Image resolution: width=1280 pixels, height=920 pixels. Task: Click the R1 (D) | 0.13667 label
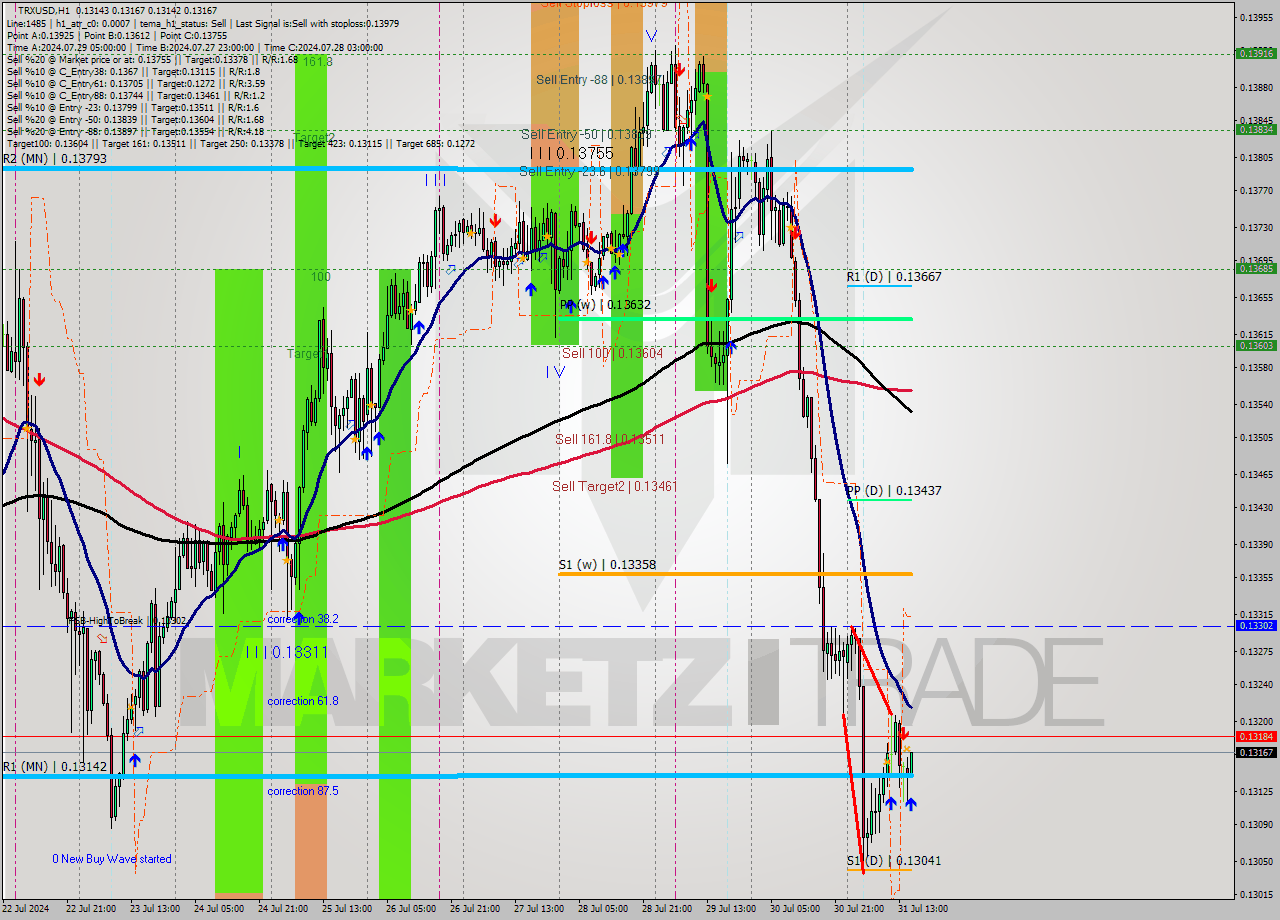pyautogui.click(x=893, y=276)
